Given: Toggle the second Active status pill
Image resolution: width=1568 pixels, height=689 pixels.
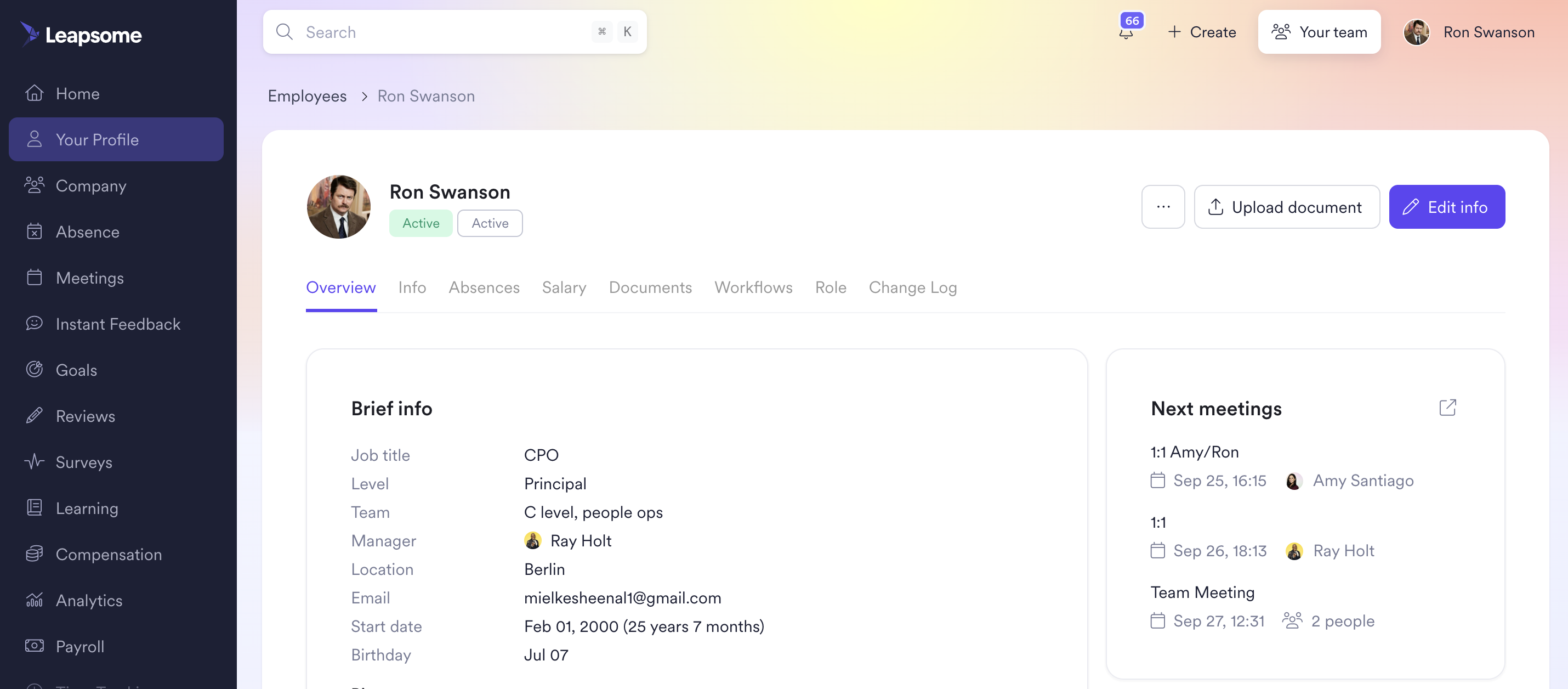Looking at the screenshot, I should (x=490, y=223).
